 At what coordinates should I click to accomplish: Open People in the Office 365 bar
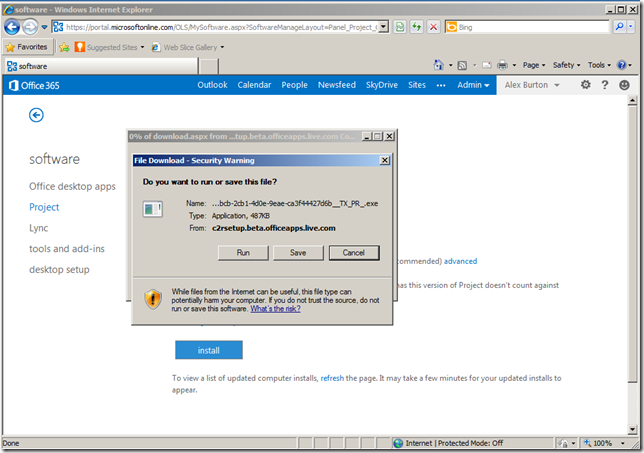coord(294,85)
